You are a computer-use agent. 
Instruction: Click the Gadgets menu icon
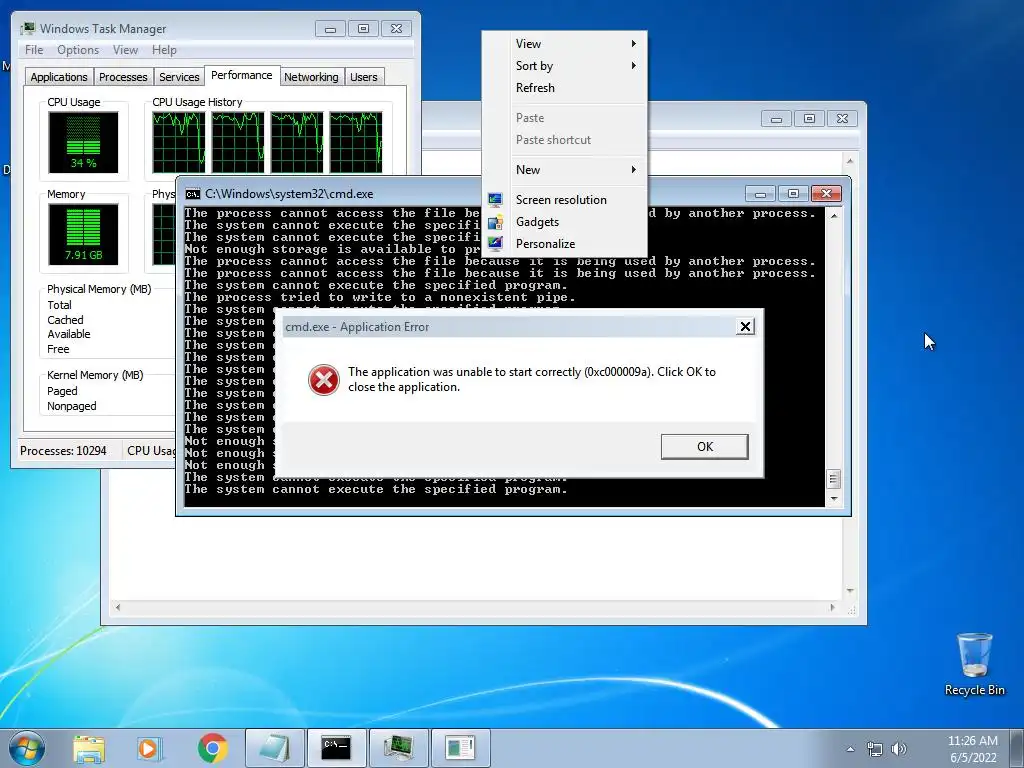495,222
